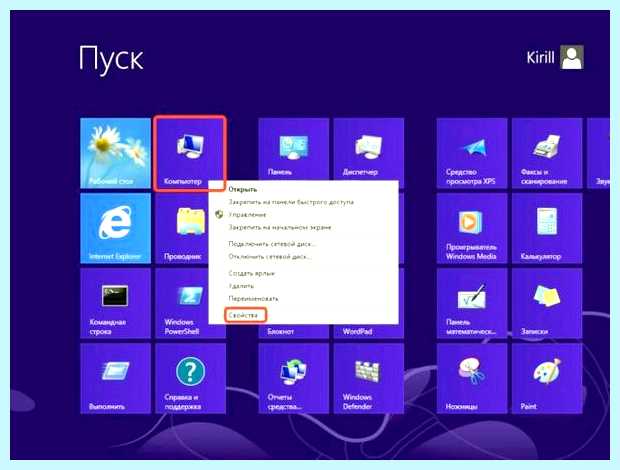The width and height of the screenshot is (620, 470).
Task: Open the Выполнить run tile
Action: pyautogui.click(x=115, y=378)
